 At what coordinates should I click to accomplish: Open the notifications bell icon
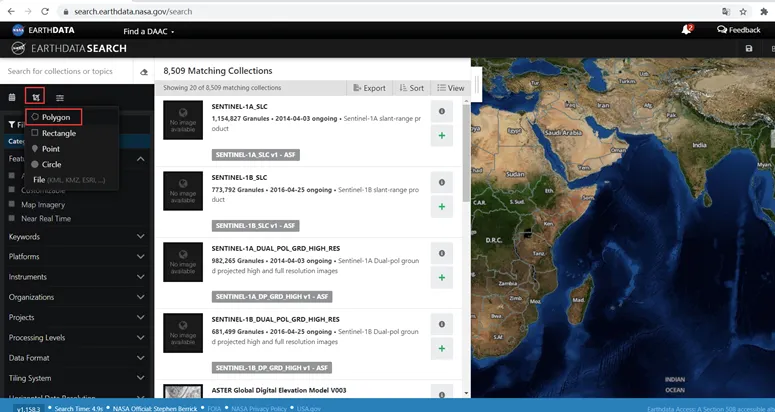[687, 30]
